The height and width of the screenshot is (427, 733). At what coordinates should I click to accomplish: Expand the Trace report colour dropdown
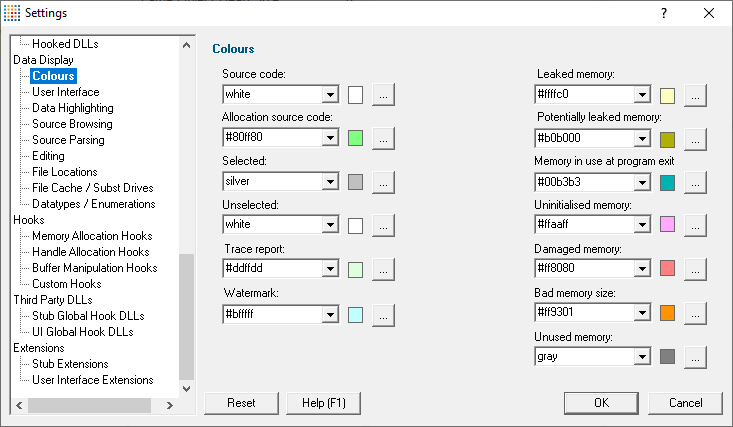pyautogui.click(x=330, y=268)
